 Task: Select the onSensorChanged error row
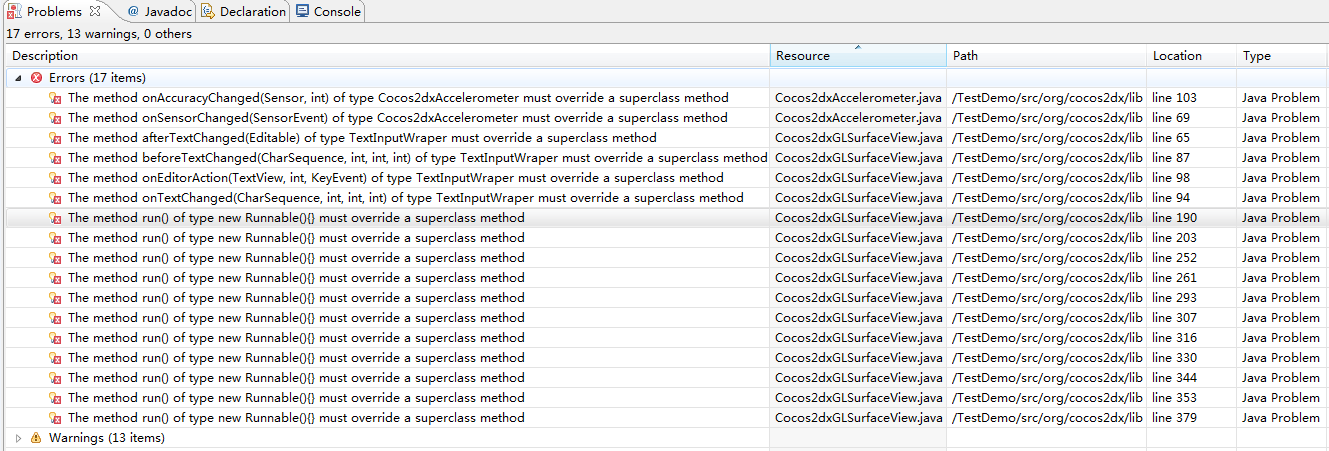pos(398,118)
